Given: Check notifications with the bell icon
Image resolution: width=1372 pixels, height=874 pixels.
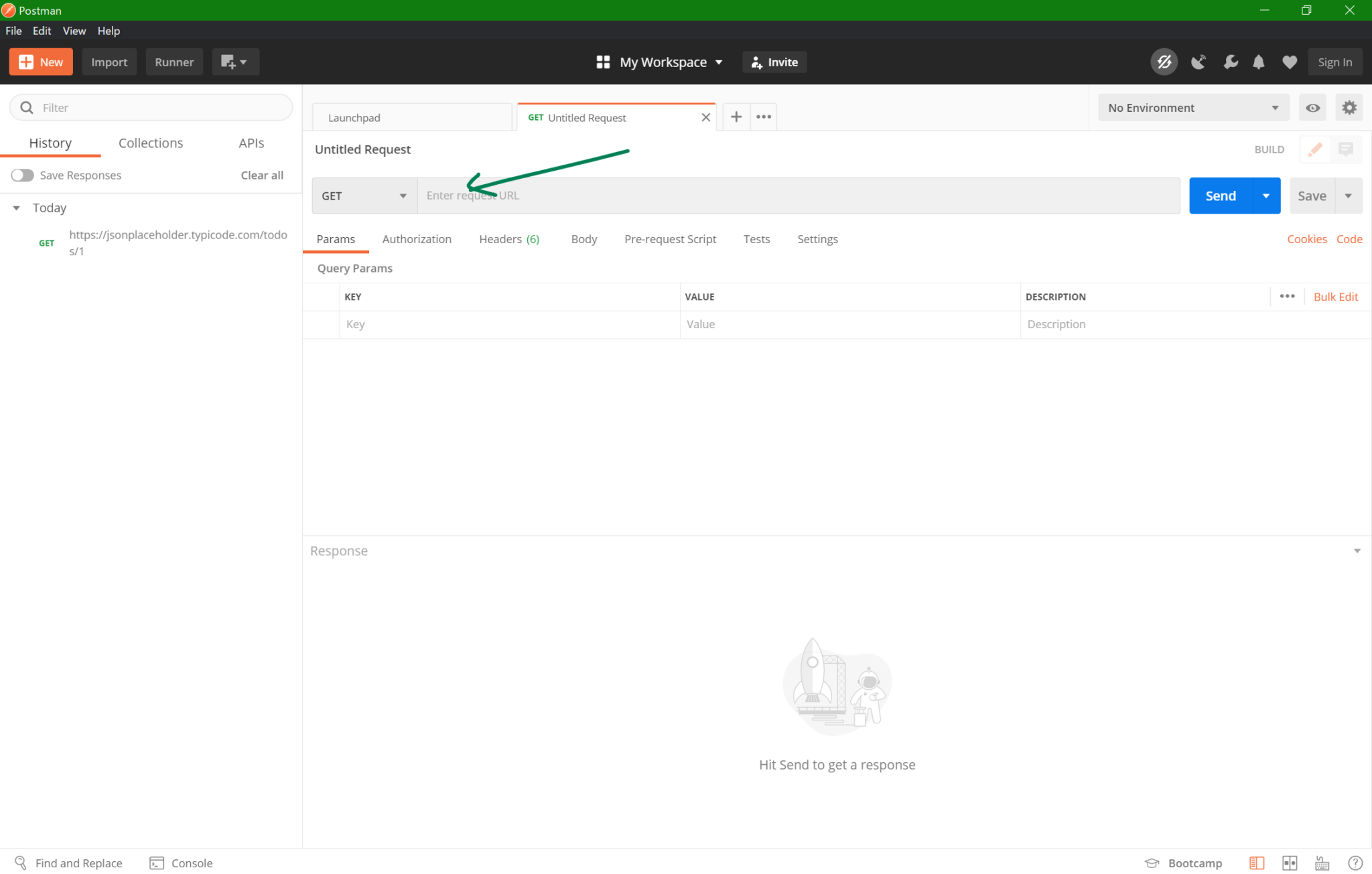Looking at the screenshot, I should point(1259,62).
